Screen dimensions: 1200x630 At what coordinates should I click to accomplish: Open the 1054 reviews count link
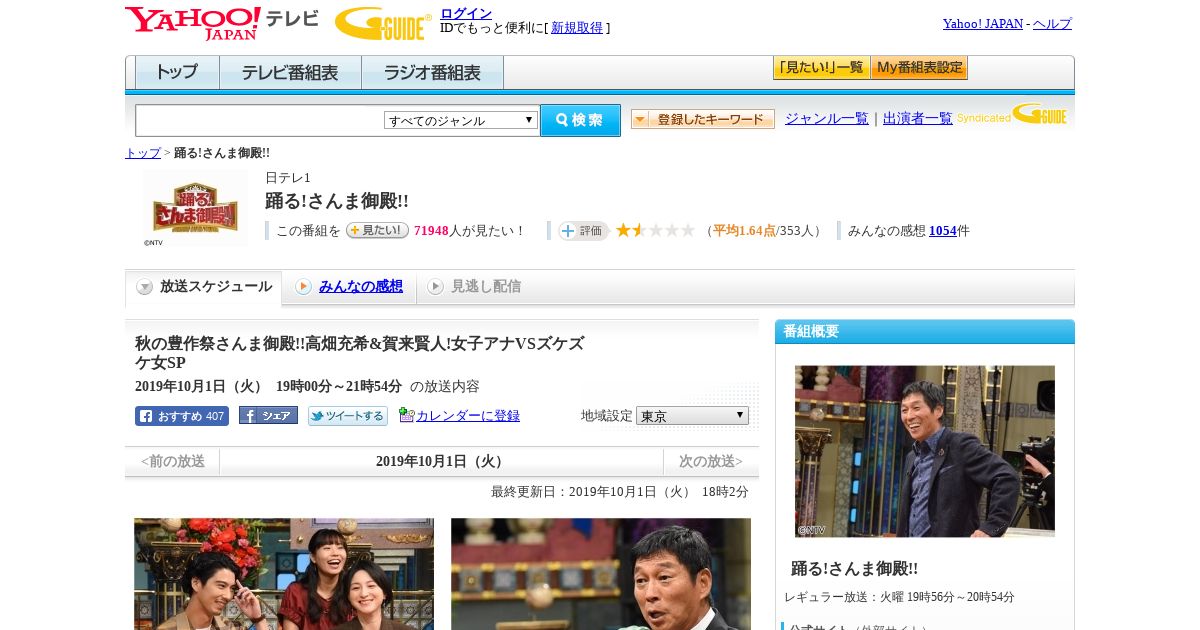[x=943, y=231]
